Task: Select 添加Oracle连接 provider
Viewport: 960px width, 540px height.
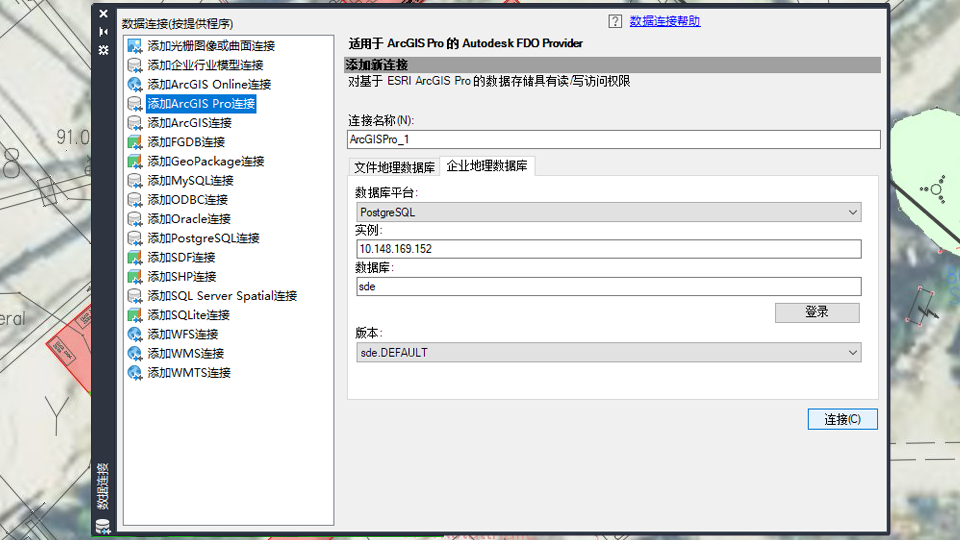Action: [x=189, y=219]
